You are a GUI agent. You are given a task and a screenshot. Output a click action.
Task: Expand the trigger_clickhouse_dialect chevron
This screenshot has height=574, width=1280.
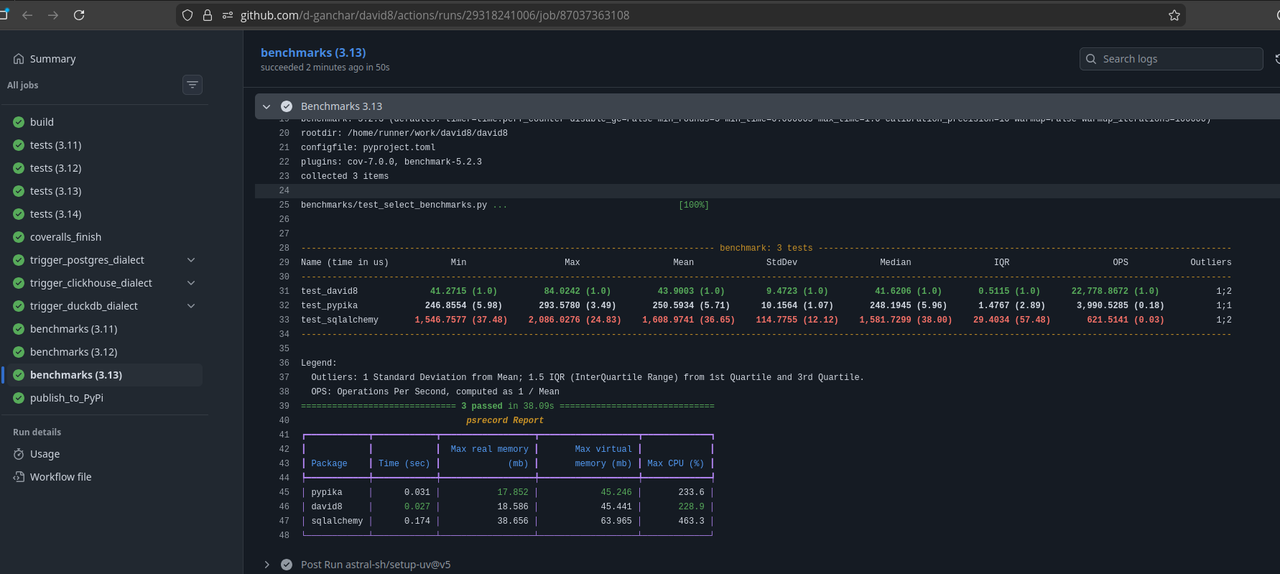(191, 283)
